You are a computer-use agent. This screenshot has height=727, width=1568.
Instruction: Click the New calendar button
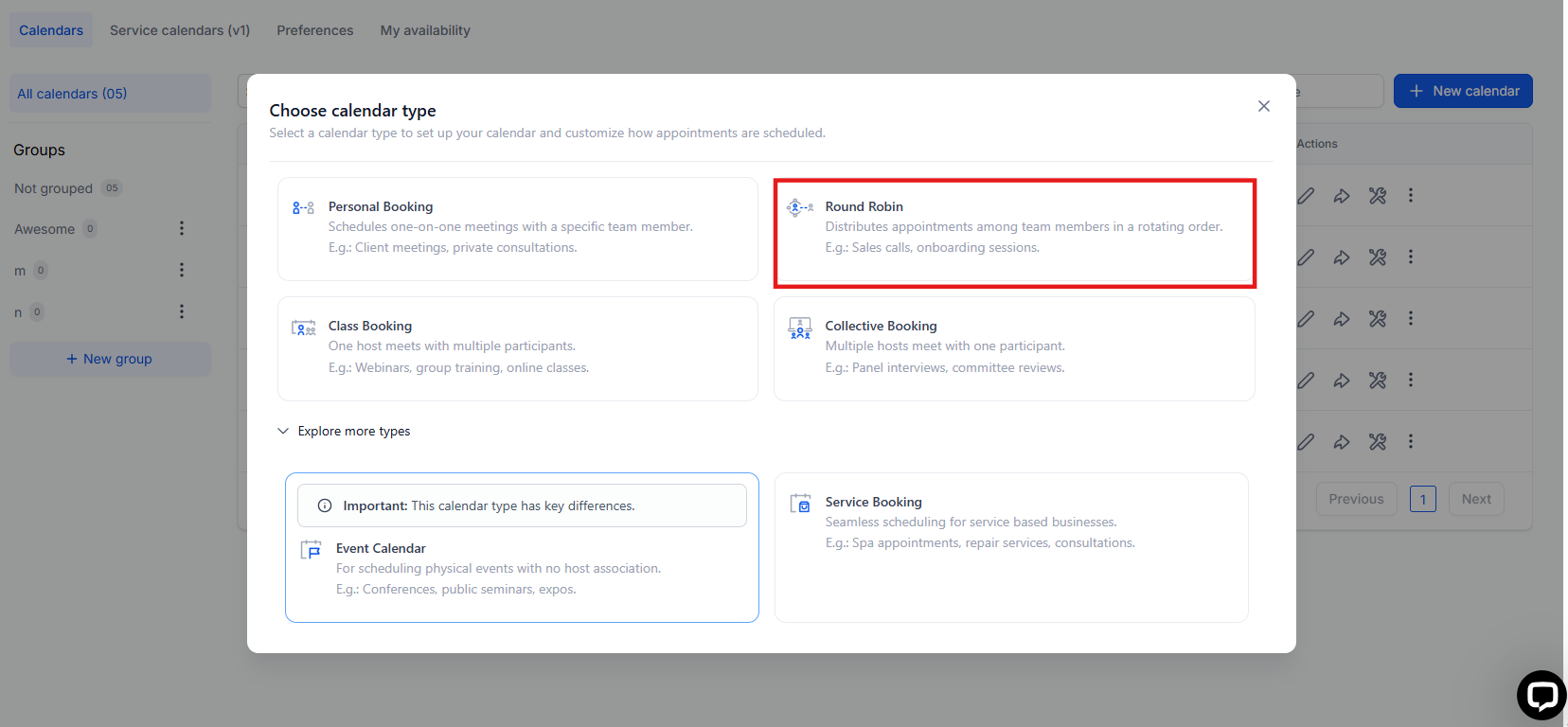tap(1463, 91)
